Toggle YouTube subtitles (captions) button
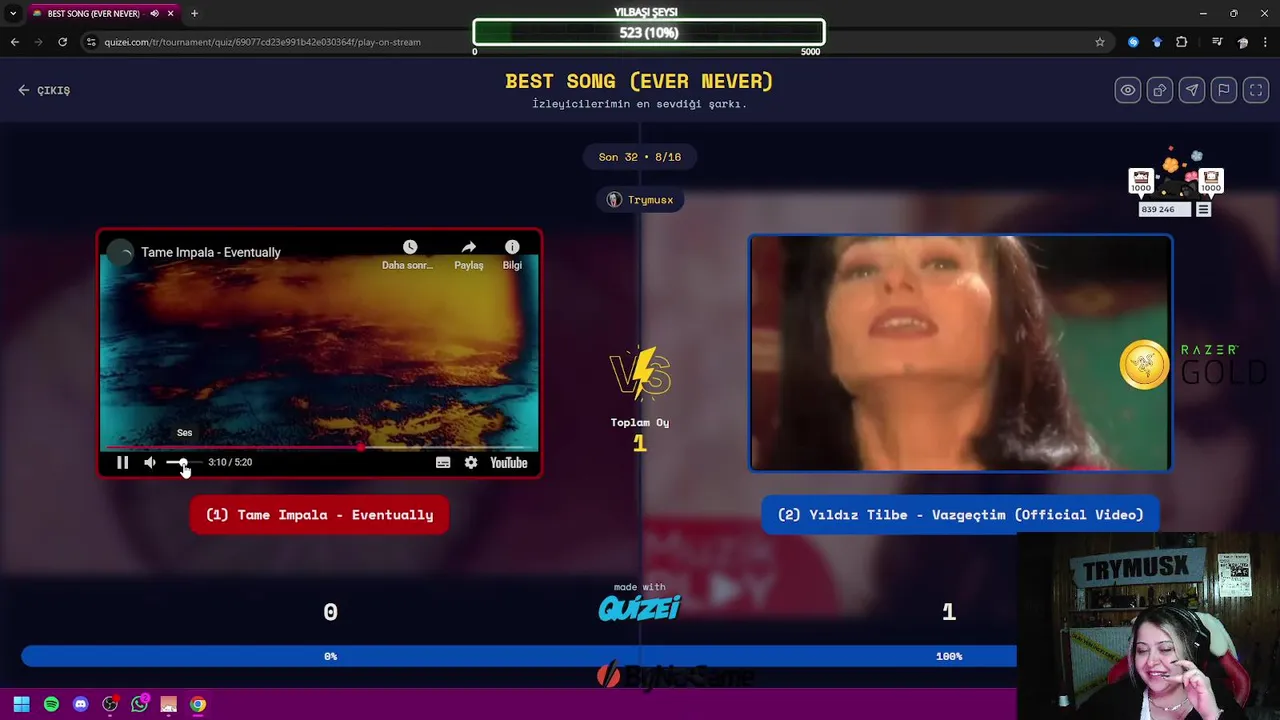 [443, 462]
